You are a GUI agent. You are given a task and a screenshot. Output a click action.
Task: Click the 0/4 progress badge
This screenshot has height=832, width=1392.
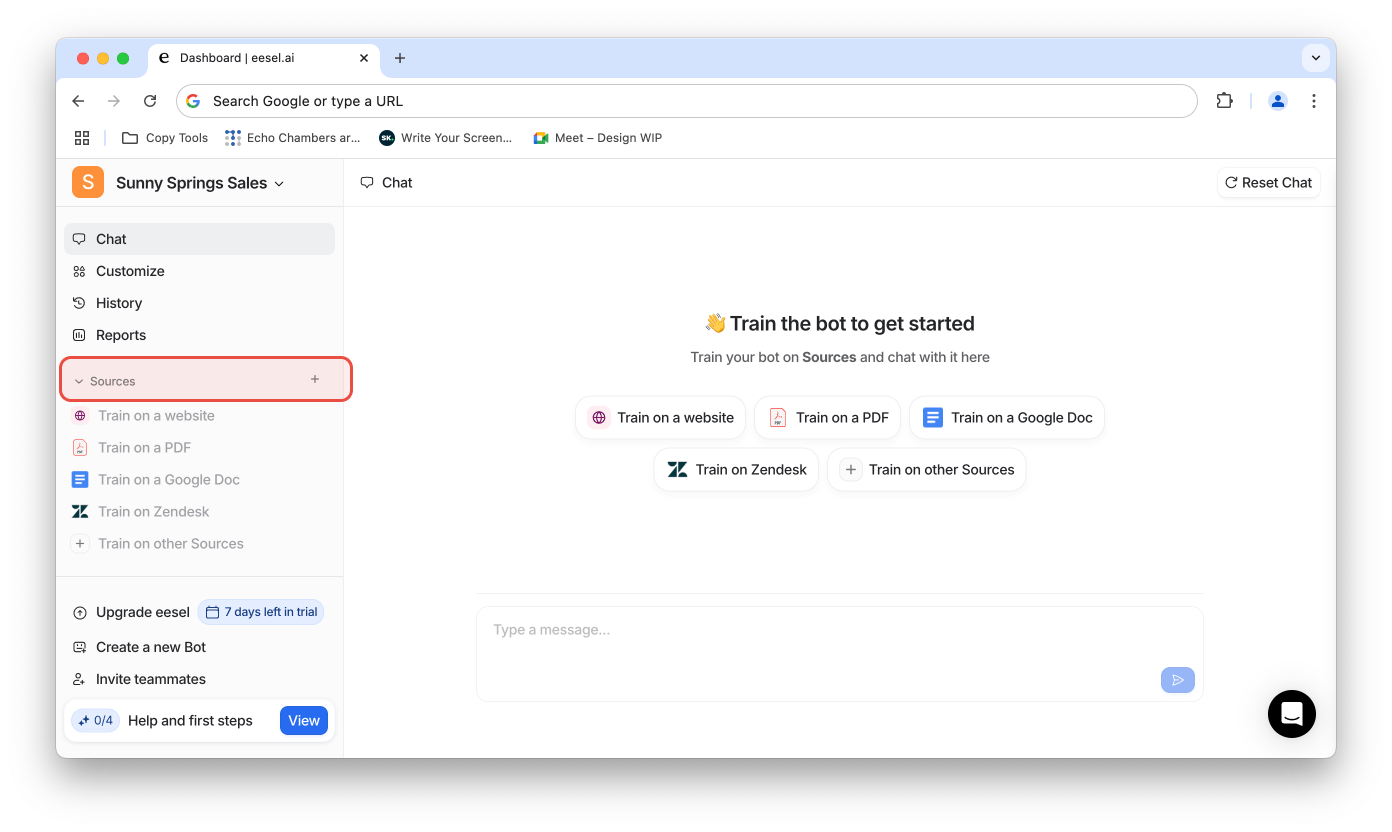click(x=96, y=720)
